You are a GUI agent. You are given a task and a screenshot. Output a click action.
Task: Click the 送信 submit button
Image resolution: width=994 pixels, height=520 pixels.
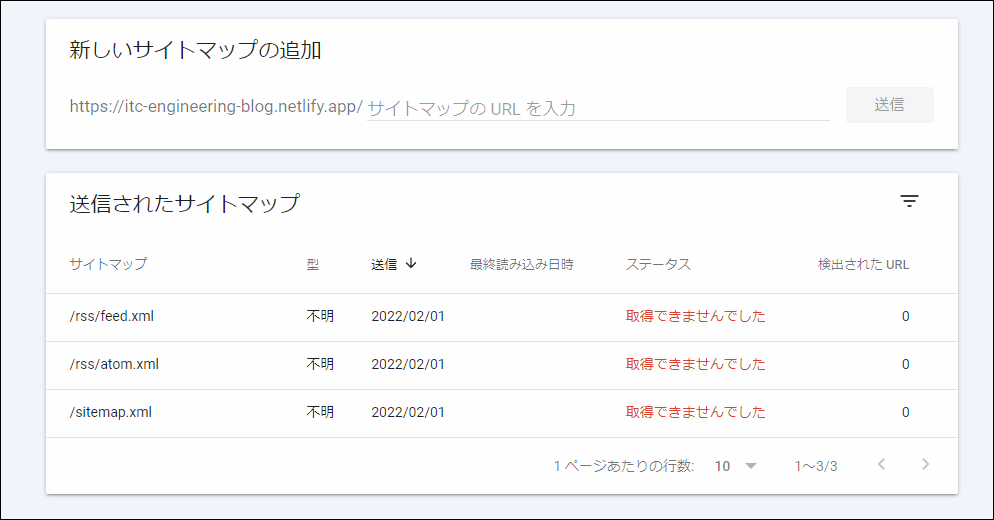coord(889,105)
